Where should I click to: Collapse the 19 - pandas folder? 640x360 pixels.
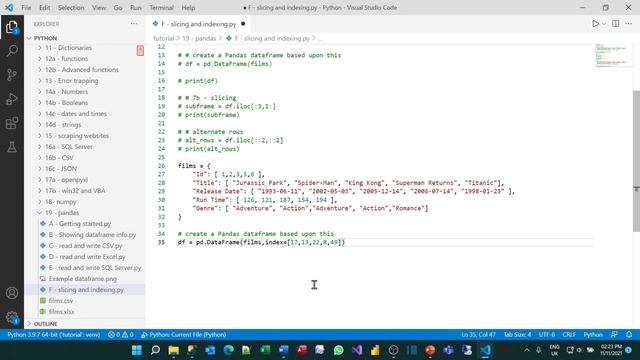pyautogui.click(x=85, y=213)
